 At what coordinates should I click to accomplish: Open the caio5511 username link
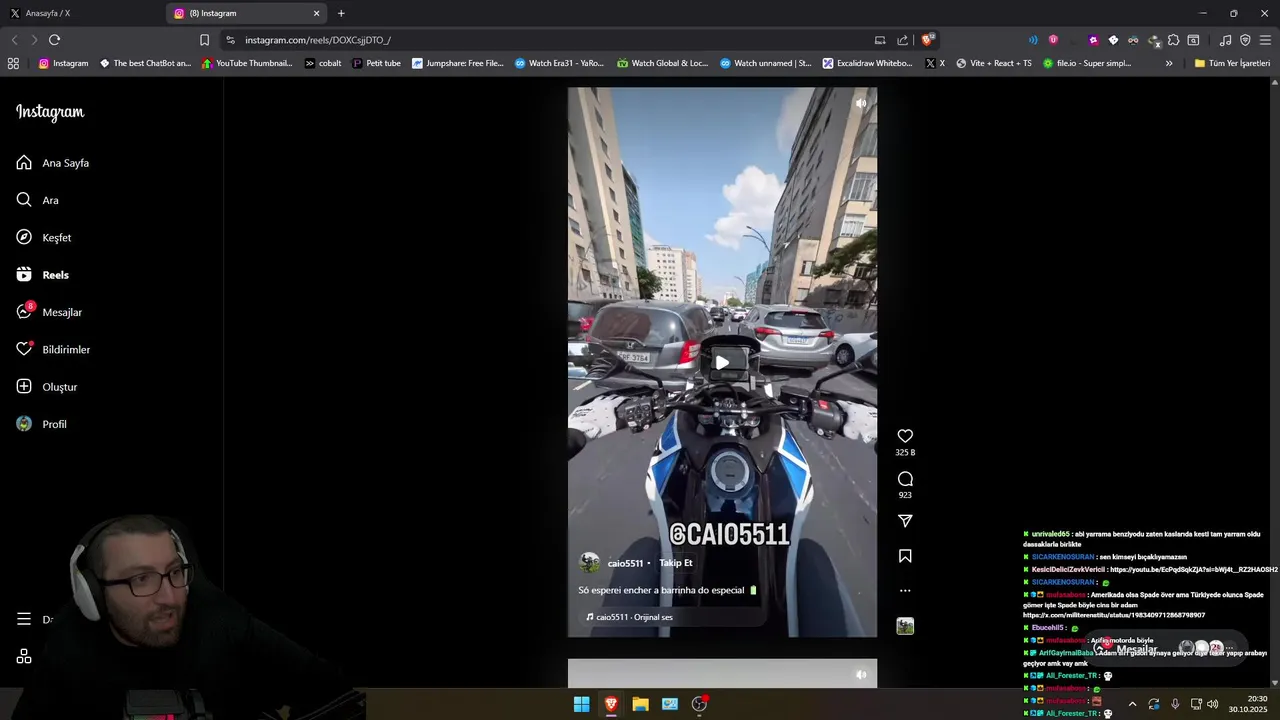tap(625, 563)
